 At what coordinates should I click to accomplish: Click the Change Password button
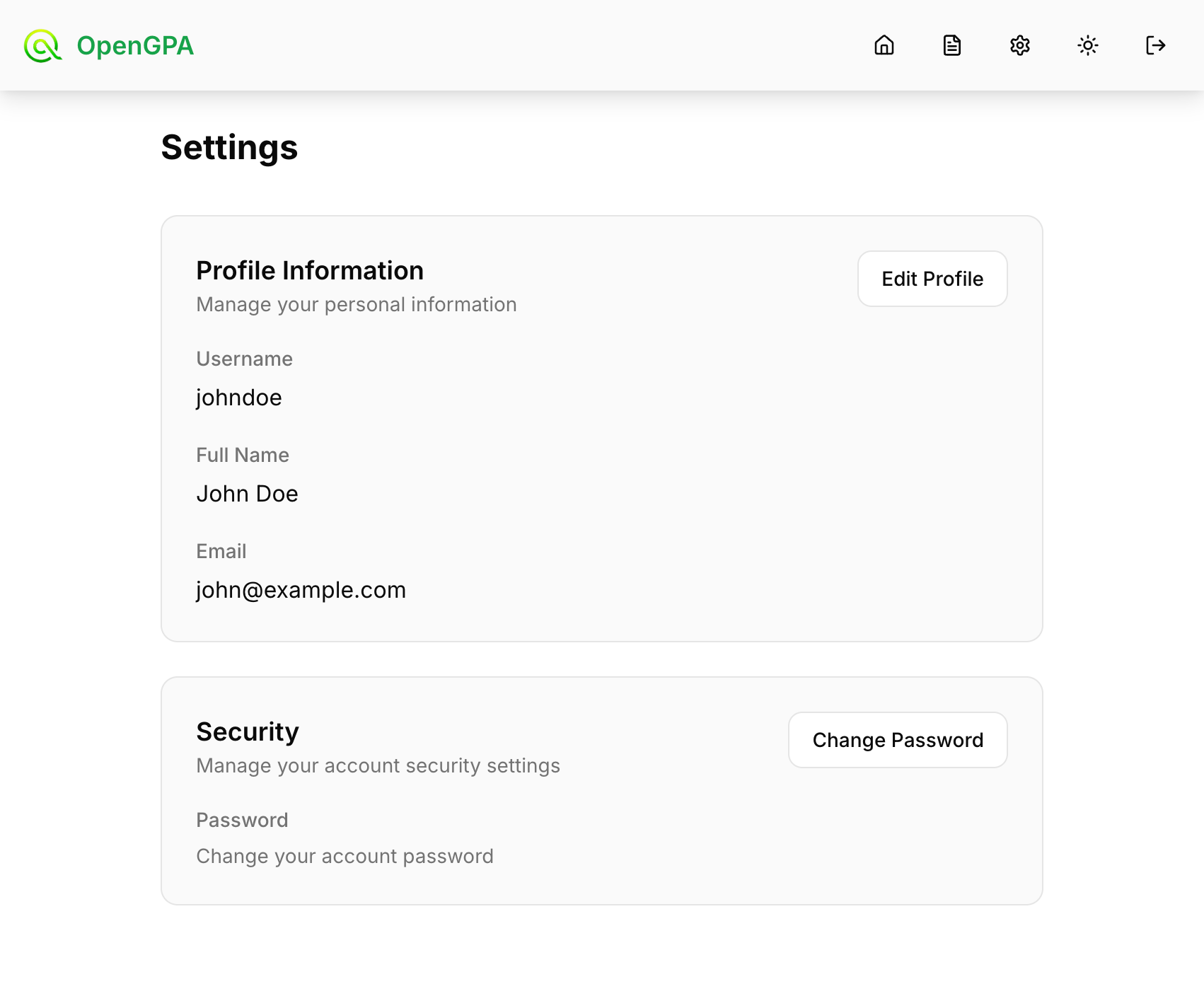(897, 740)
